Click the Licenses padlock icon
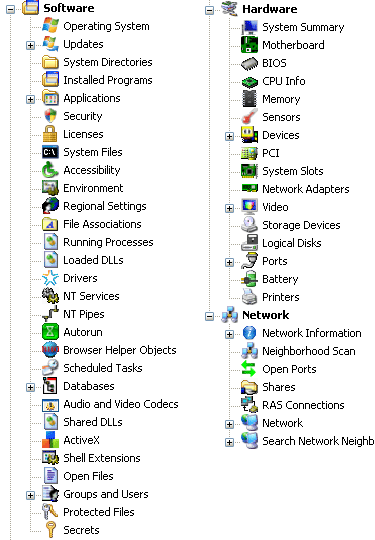 [50, 134]
